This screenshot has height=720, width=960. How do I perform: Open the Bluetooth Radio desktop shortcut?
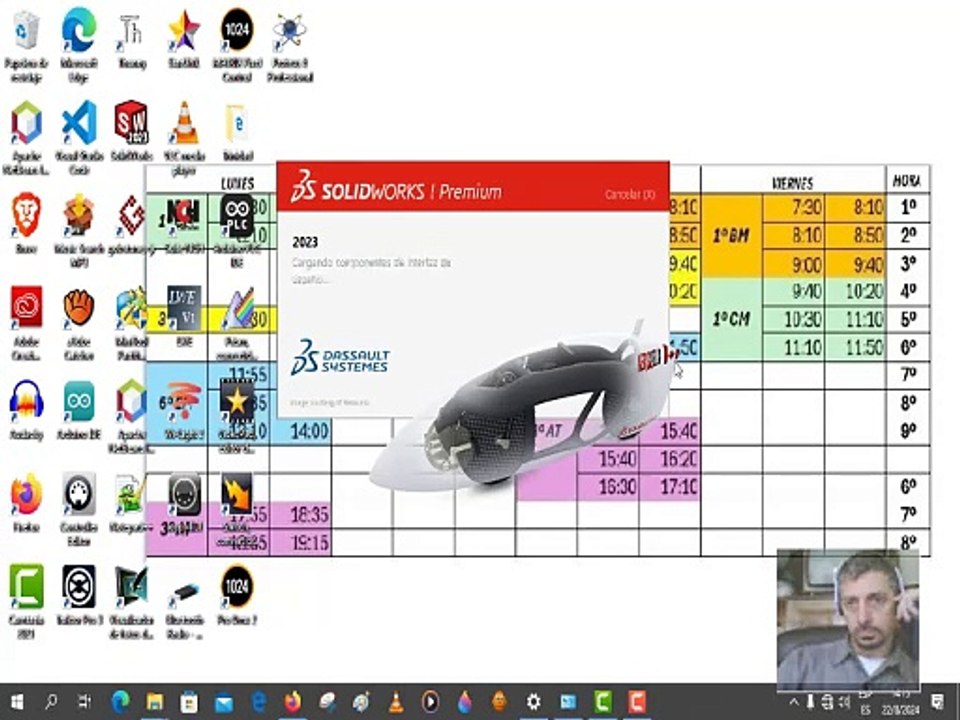(x=184, y=591)
